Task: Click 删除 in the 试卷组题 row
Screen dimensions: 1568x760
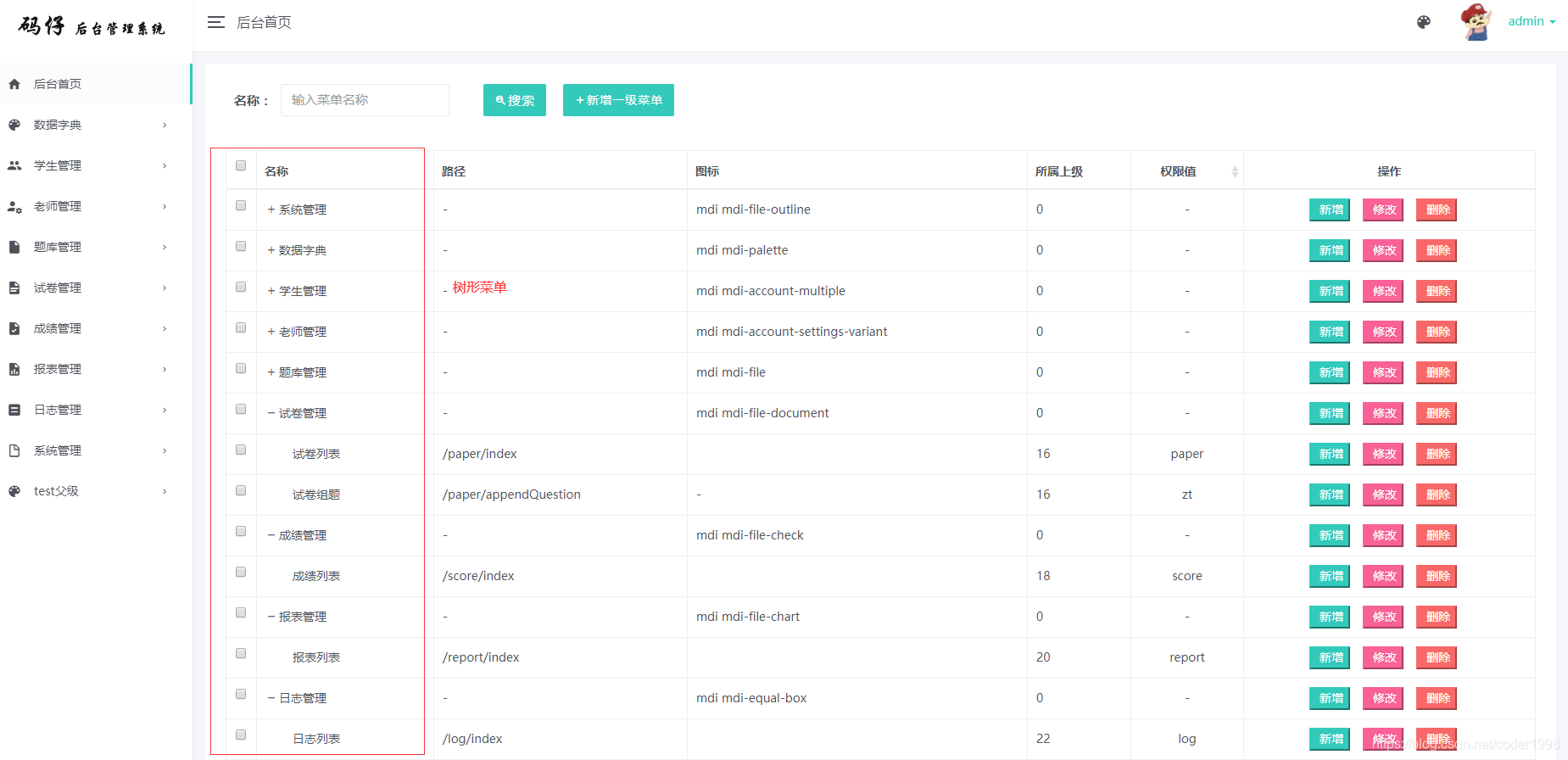Action: coord(1437,495)
